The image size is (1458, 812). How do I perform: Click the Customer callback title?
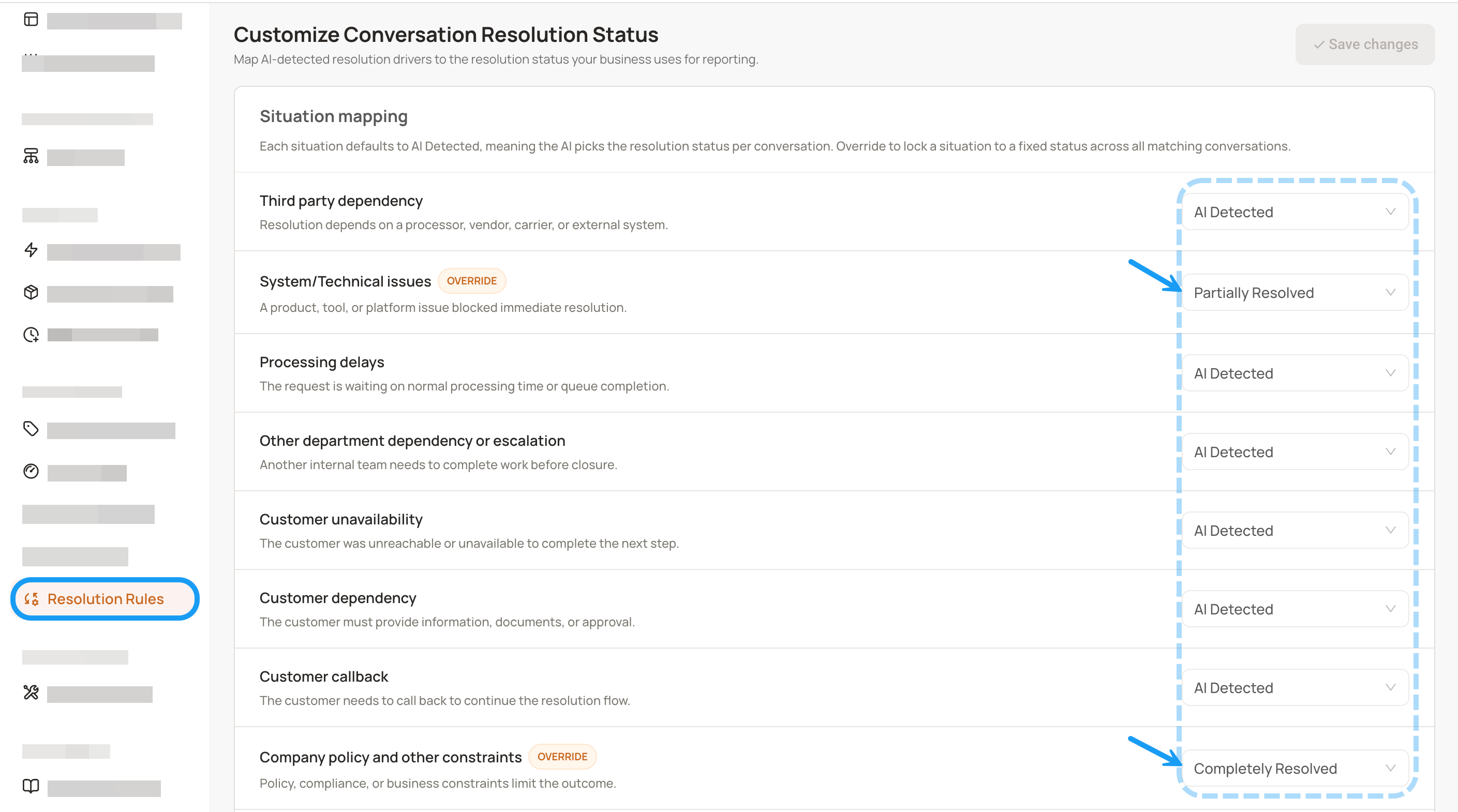pyautogui.click(x=324, y=677)
